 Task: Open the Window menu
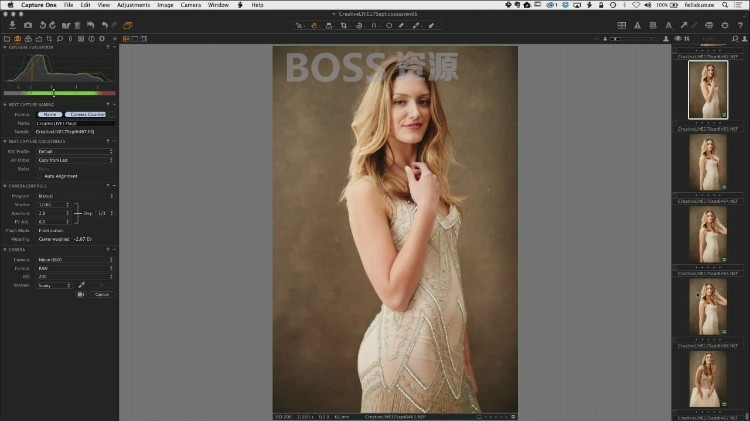click(218, 5)
